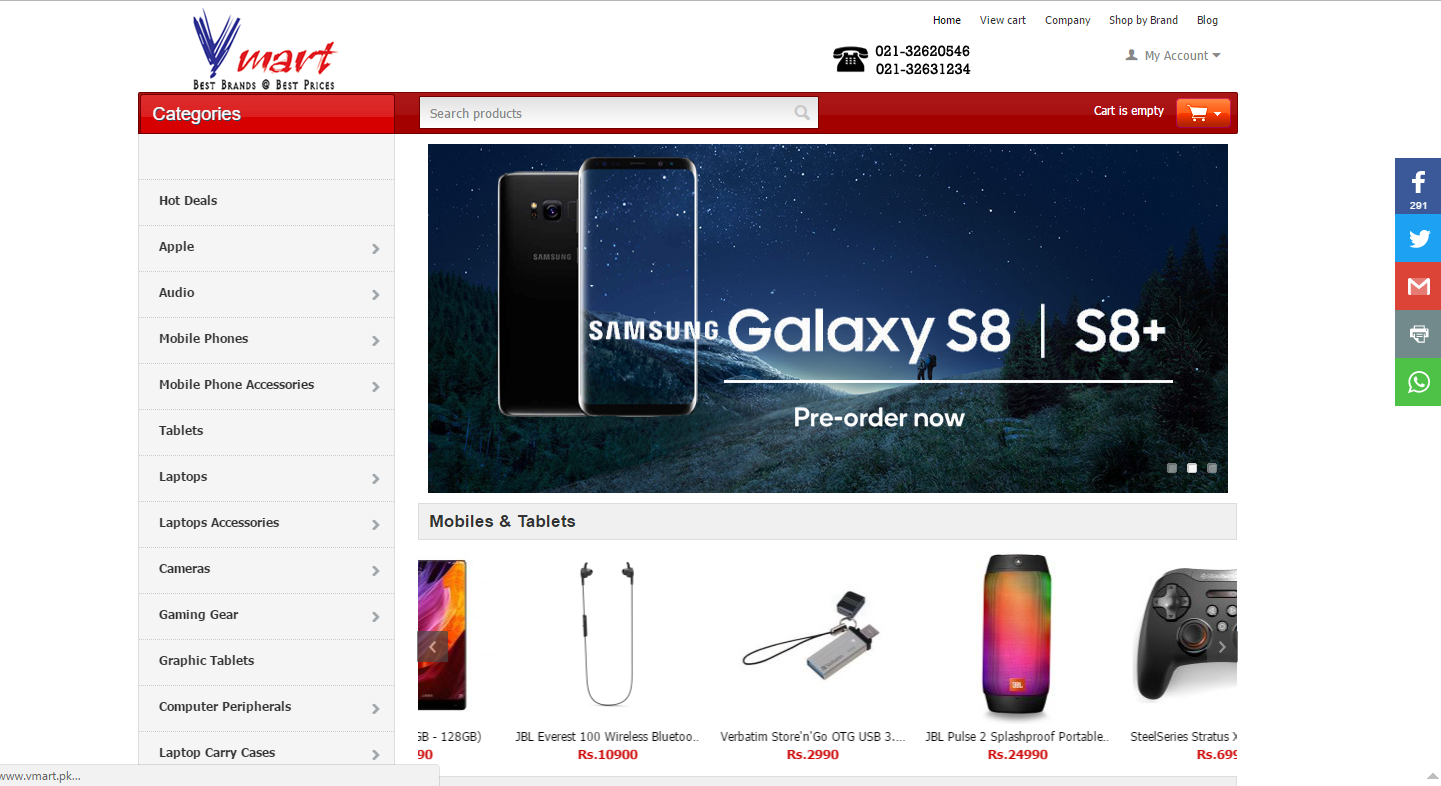
Task: Open the My Account dropdown
Action: coord(1173,56)
